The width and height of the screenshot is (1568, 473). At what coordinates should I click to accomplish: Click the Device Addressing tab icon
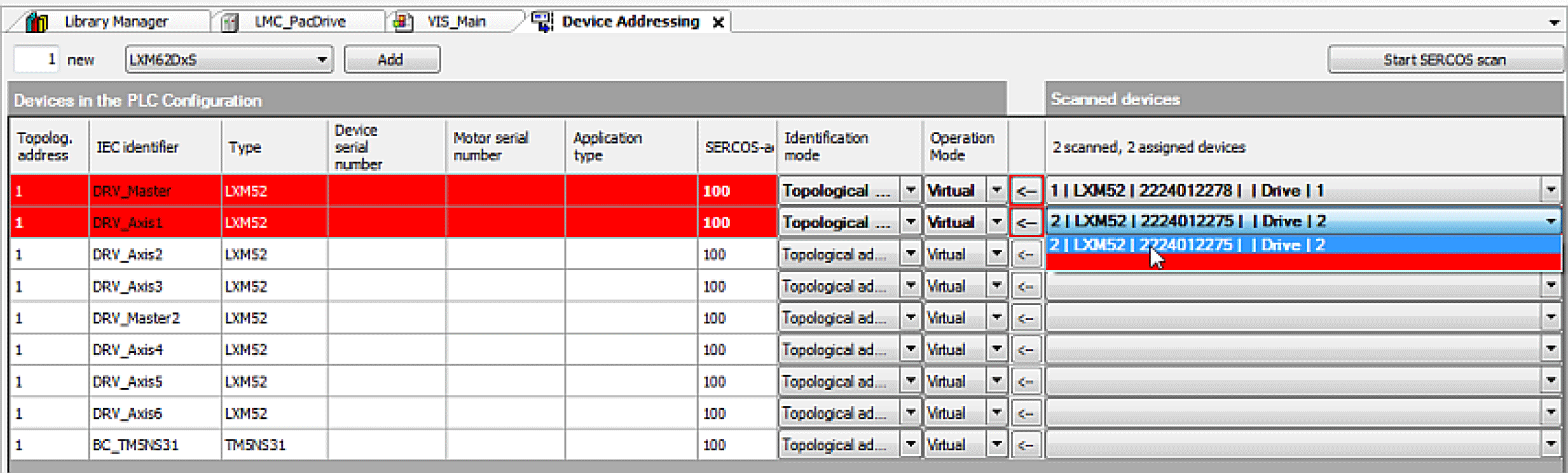[x=542, y=22]
